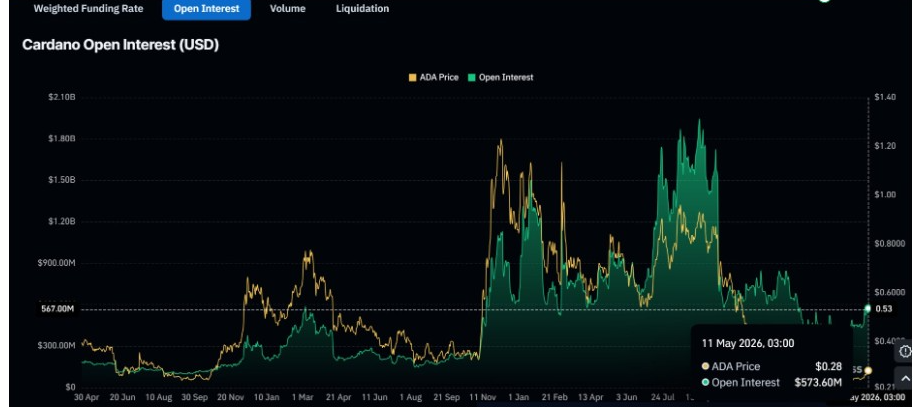Click the yellow ADA Price legend swatch
This screenshot has height=408, width=913.
pyautogui.click(x=413, y=77)
